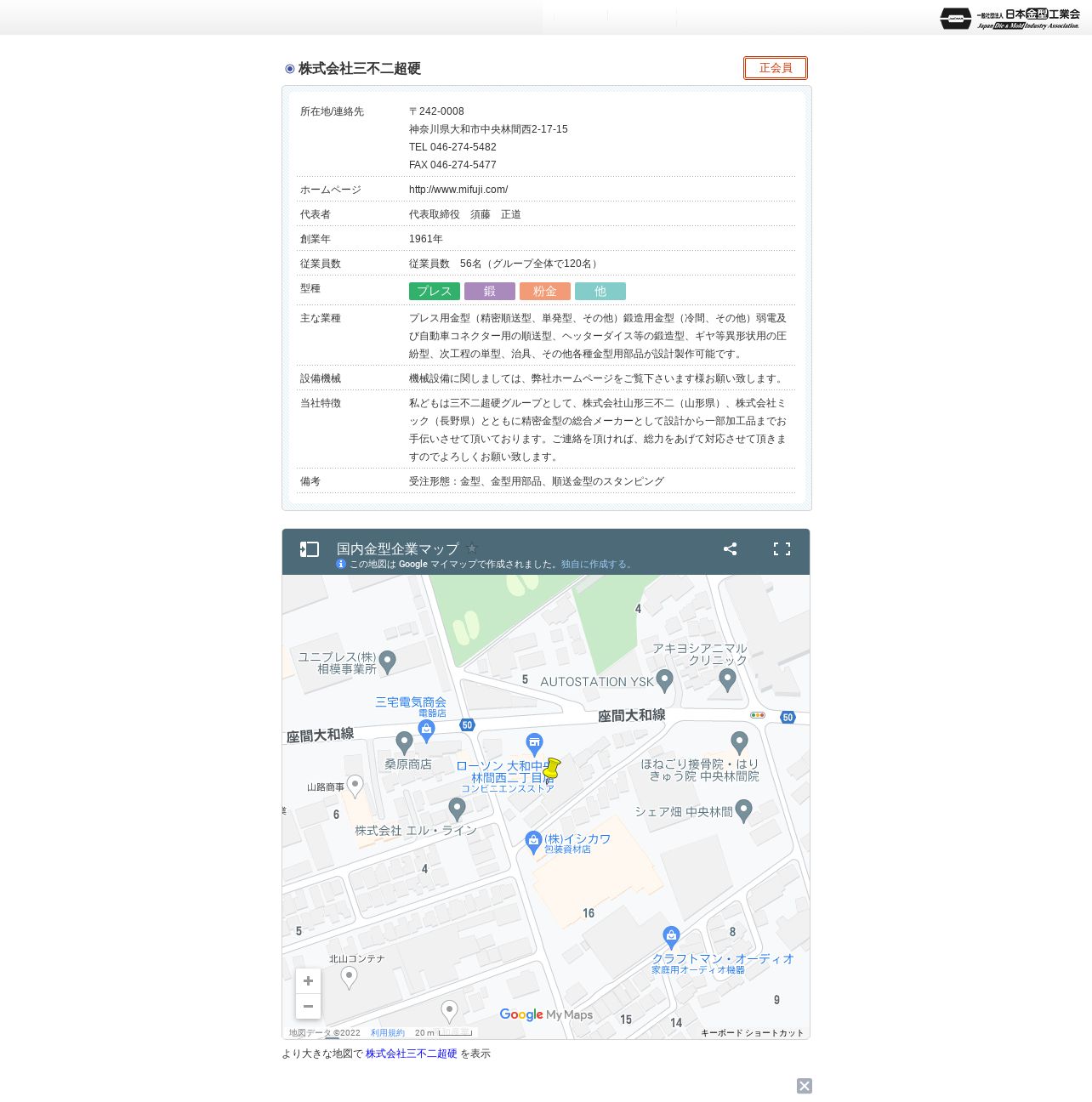The height and width of the screenshot is (1102, 1092).
Task: Open the 株式会社三不二超硬 larger map link
Action: tap(412, 1054)
